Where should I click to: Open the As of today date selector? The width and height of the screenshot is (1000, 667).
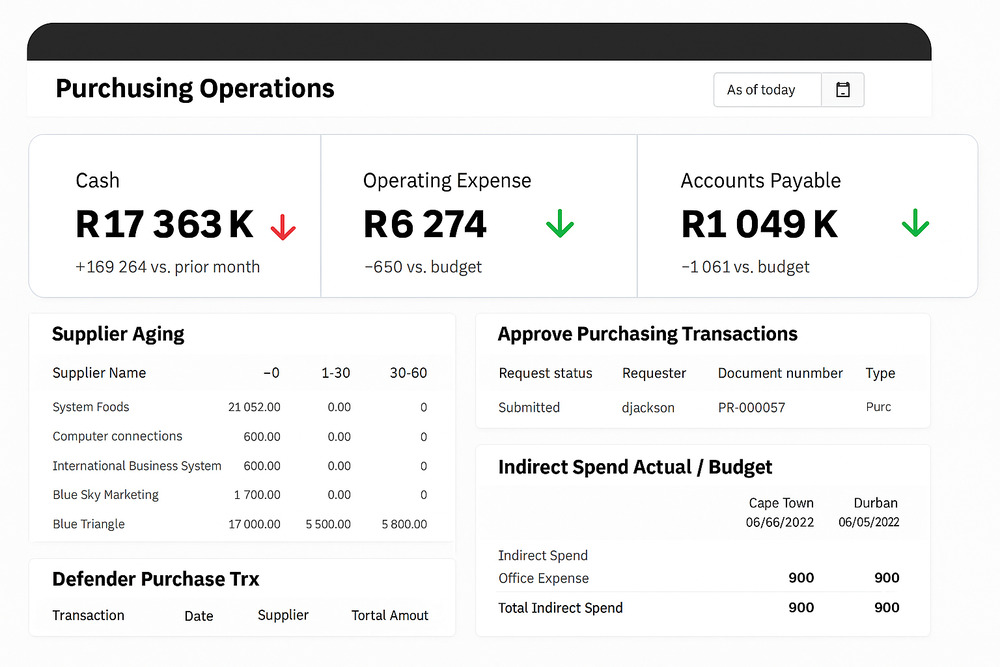pyautogui.click(x=766, y=89)
